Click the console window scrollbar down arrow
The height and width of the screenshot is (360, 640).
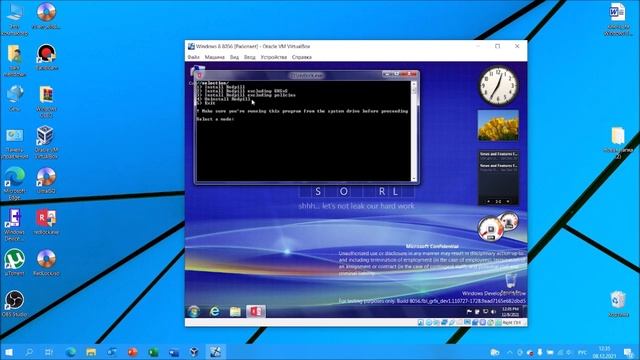coord(414,178)
